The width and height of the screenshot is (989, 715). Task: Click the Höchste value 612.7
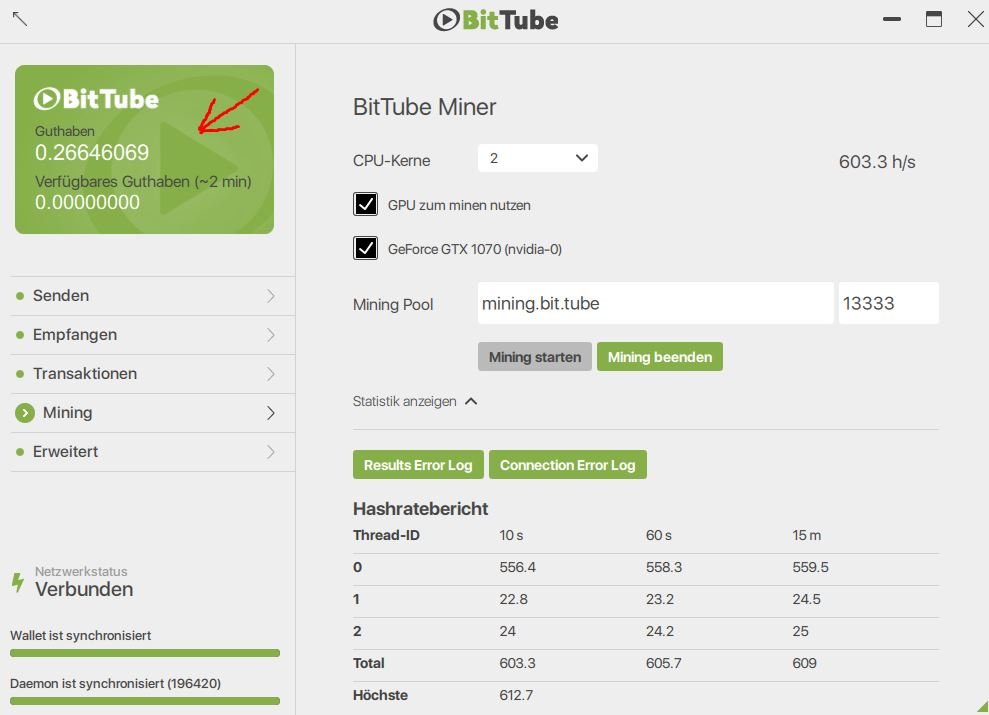pos(516,695)
